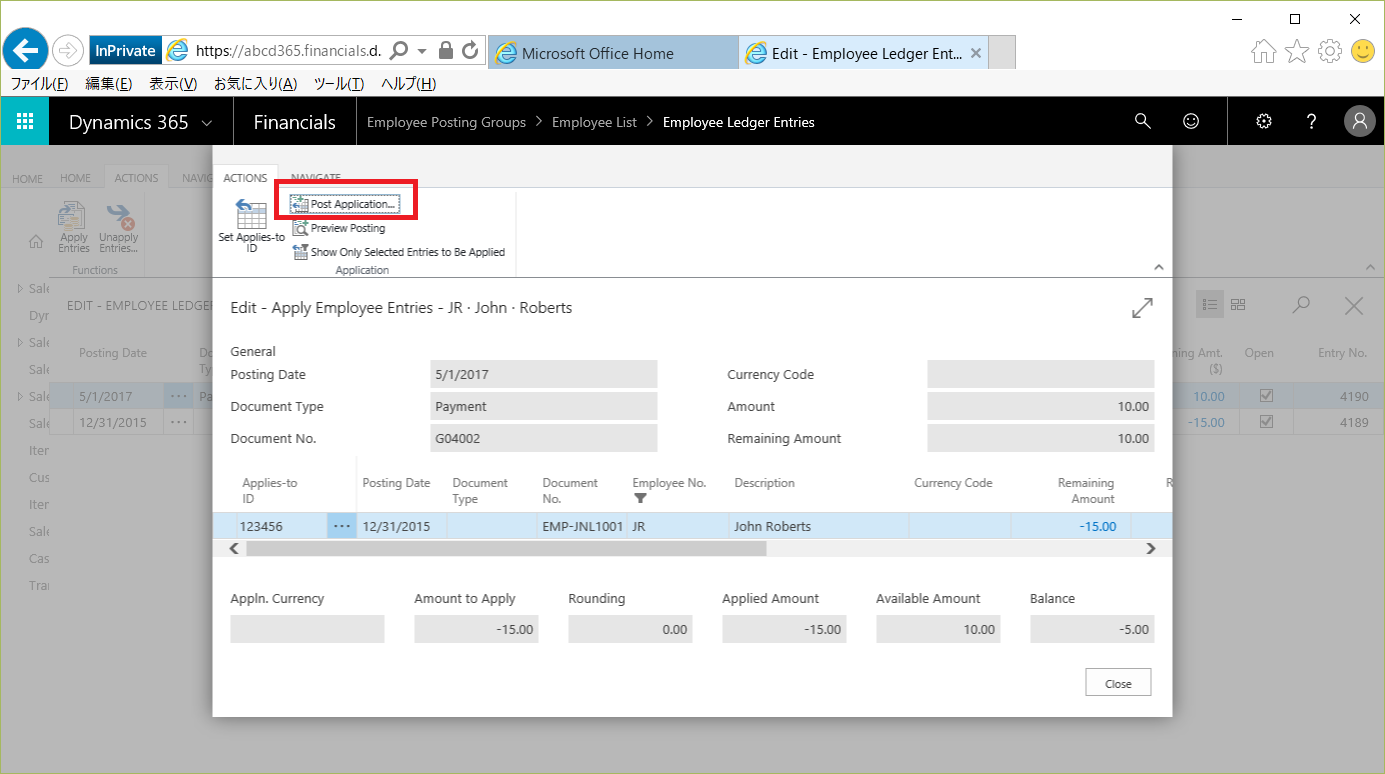Click the Close button in dialog

[x=1118, y=684]
